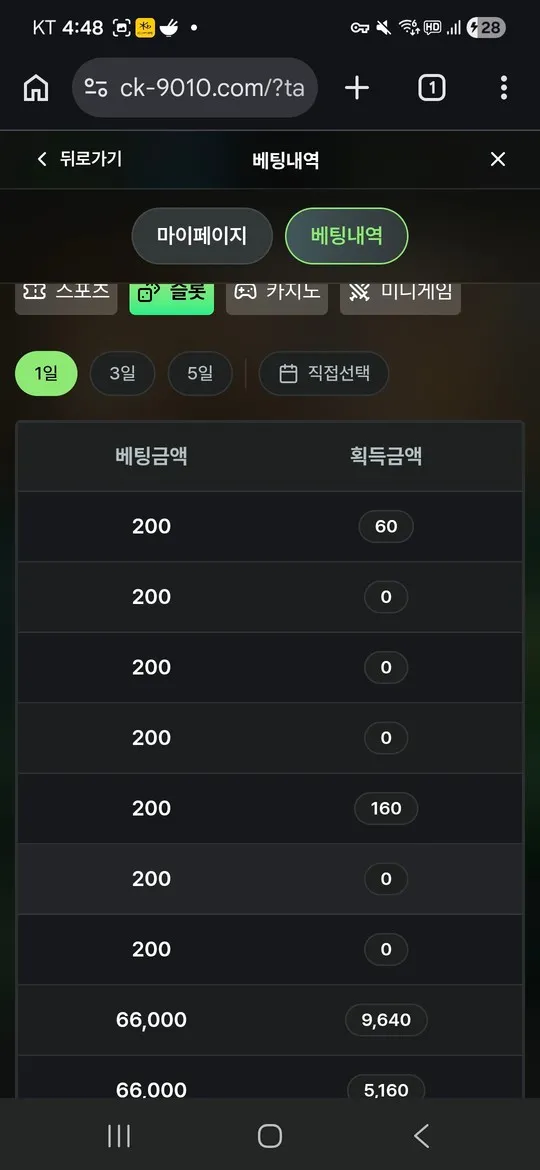Image resolution: width=540 pixels, height=1170 pixels.
Task: Switch to the 마이페이지 tab
Action: pyautogui.click(x=202, y=236)
